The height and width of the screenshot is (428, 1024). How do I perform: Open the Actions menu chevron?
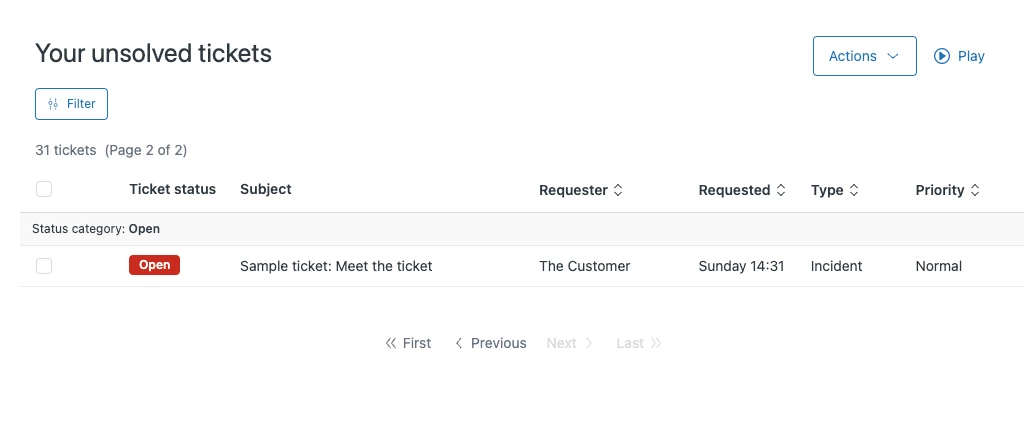[893, 56]
